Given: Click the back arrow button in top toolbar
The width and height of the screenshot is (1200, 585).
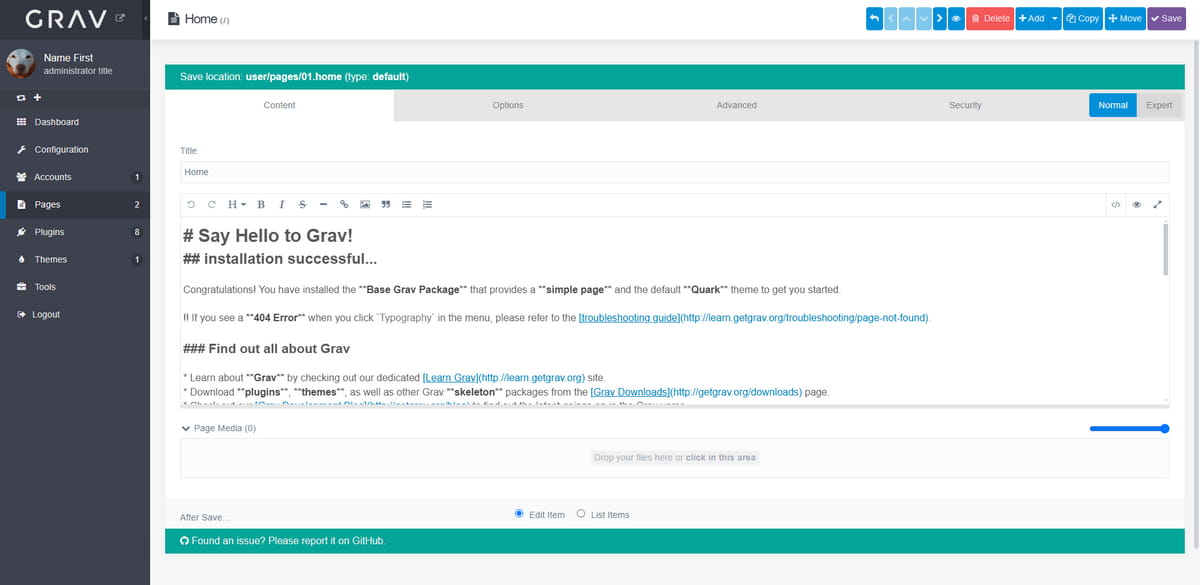Looking at the screenshot, I should tap(874, 18).
